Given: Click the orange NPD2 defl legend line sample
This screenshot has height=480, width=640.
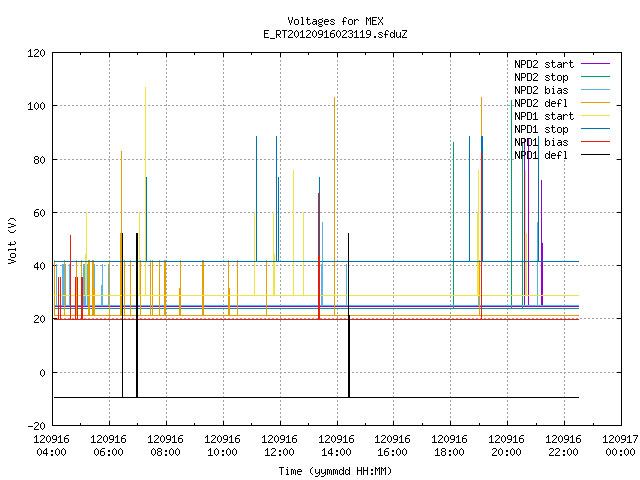Looking at the screenshot, I should coord(595,103).
